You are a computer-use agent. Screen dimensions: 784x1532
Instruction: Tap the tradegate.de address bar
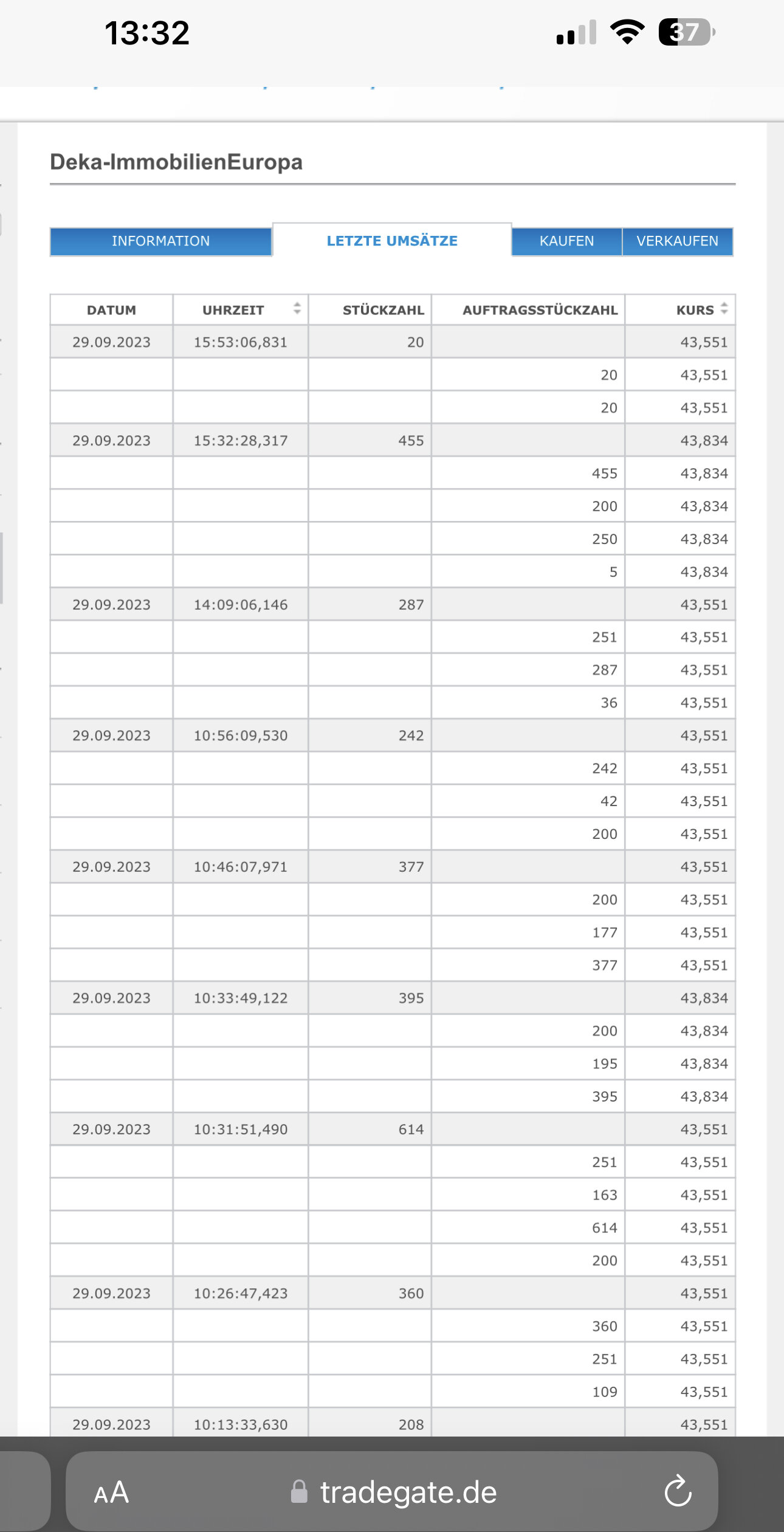[408, 1492]
